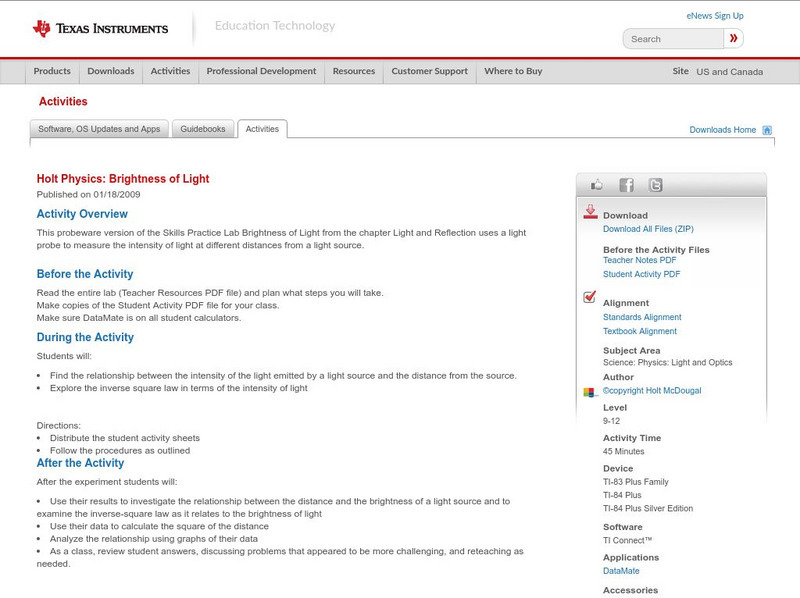Open the Resources menu
The height and width of the screenshot is (598, 800).
pyautogui.click(x=354, y=71)
